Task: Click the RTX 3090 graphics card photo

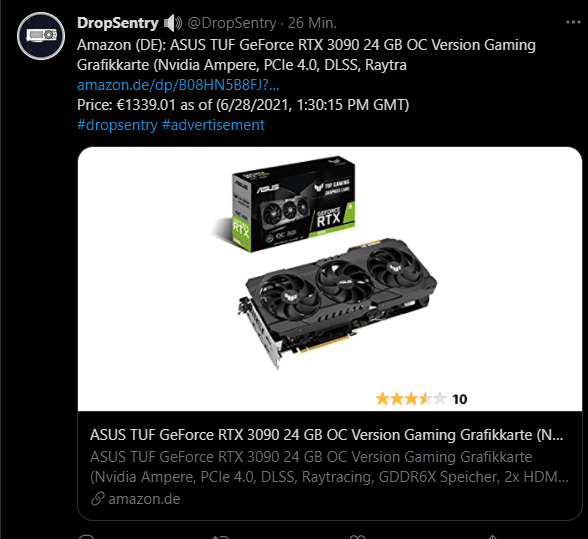Action: pos(337,302)
